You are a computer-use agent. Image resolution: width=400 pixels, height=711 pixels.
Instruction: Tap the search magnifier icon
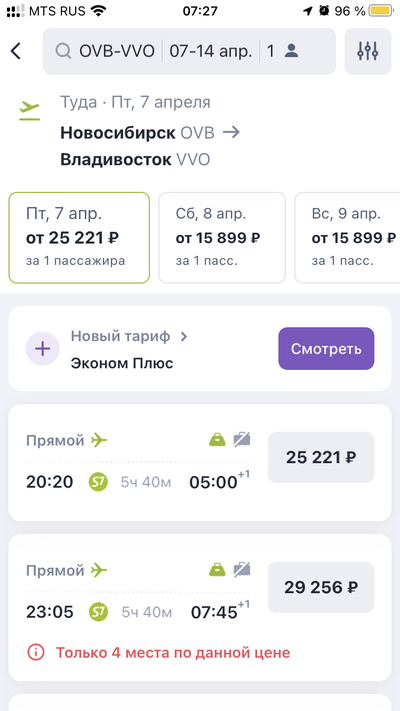point(63,52)
